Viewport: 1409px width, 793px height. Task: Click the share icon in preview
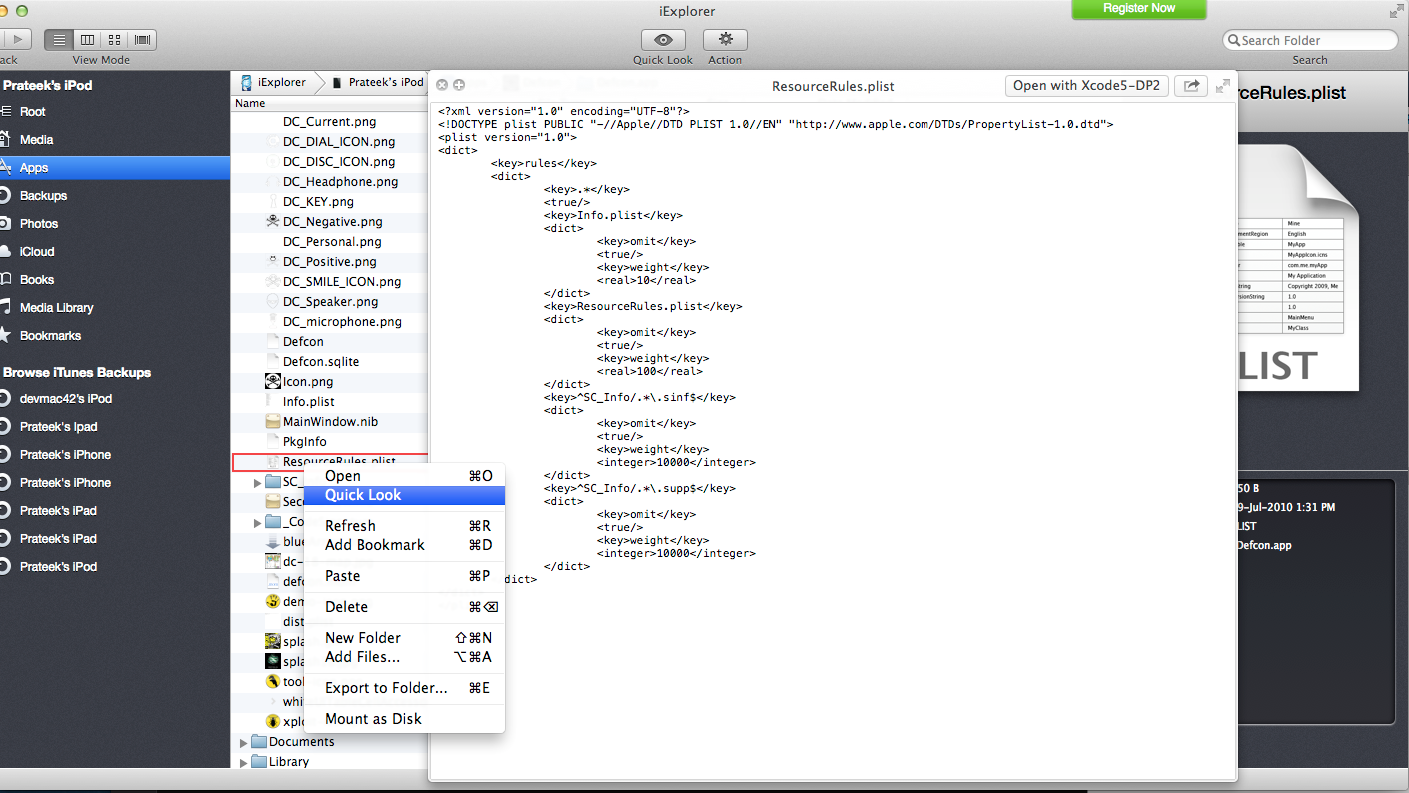1190,86
